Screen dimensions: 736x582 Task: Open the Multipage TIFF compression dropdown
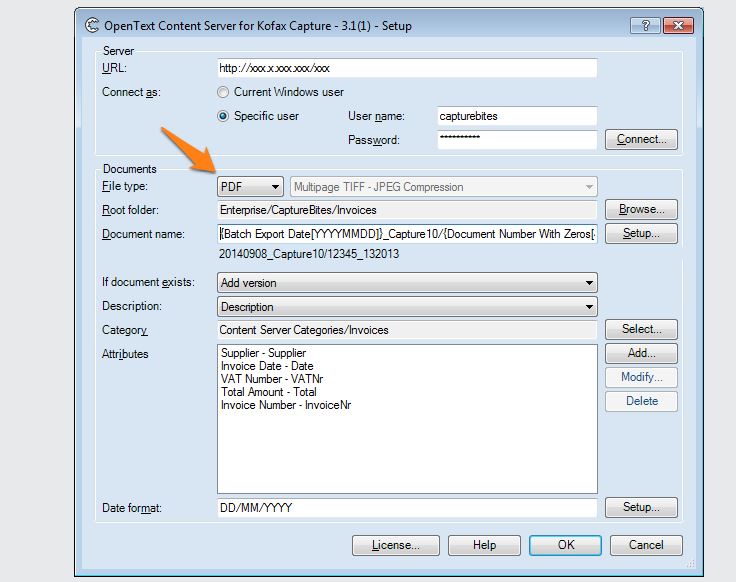pos(444,187)
